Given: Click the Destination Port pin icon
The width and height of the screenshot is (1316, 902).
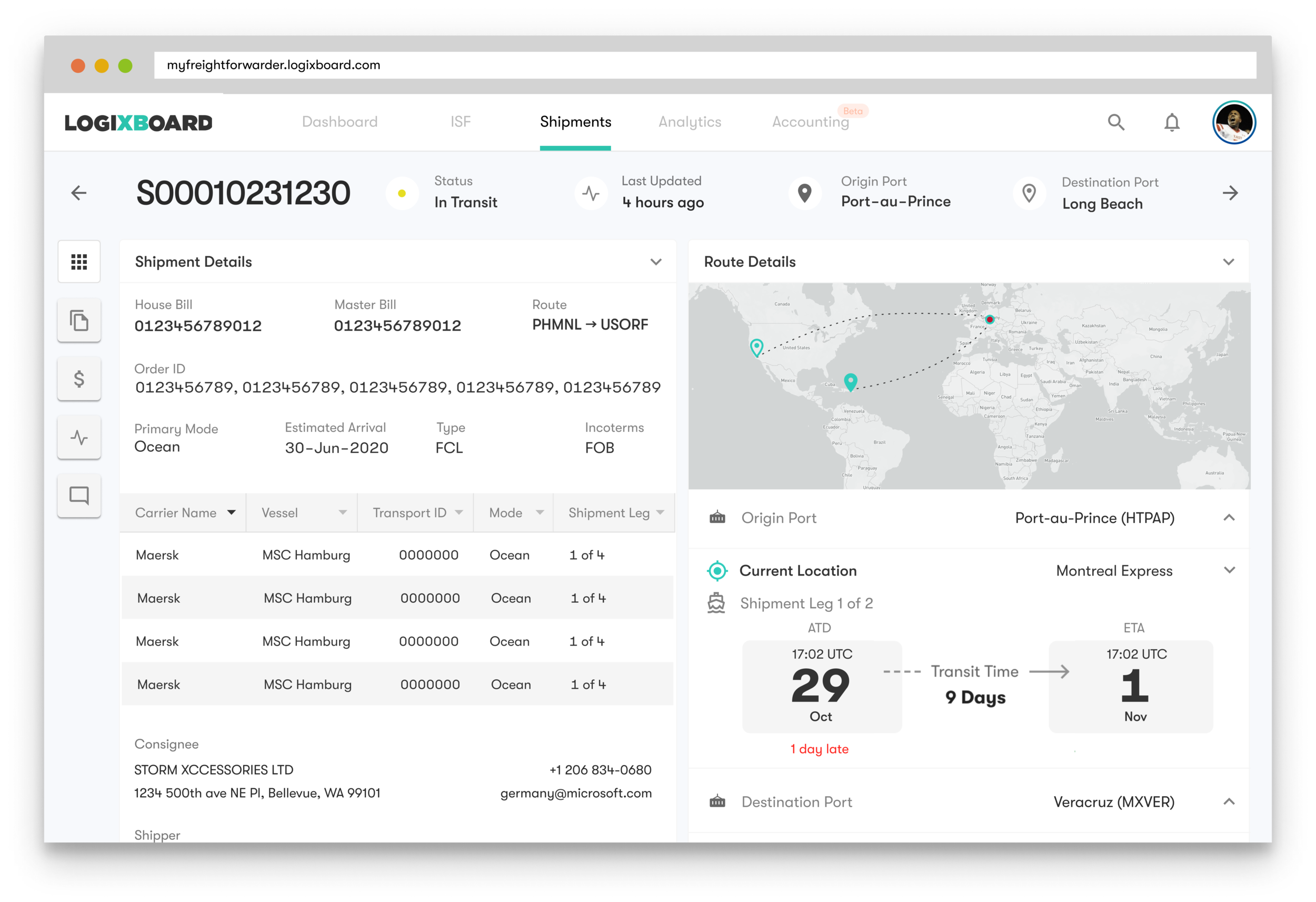Looking at the screenshot, I should tap(1029, 193).
